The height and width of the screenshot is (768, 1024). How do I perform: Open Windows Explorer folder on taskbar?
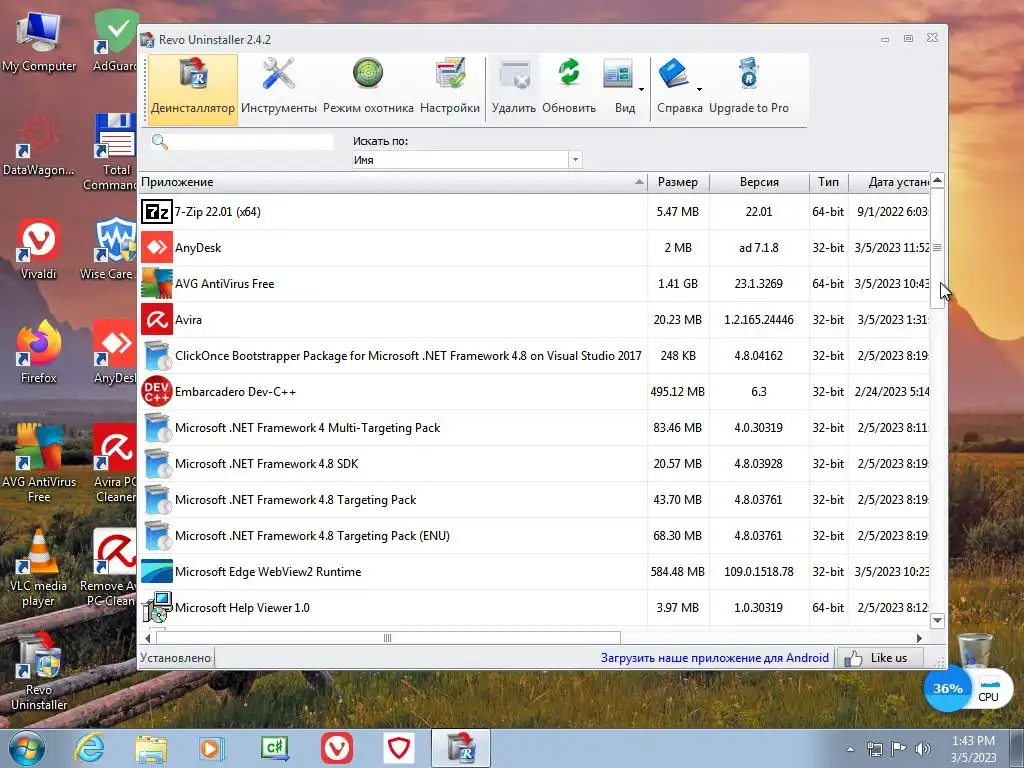pyautogui.click(x=151, y=748)
